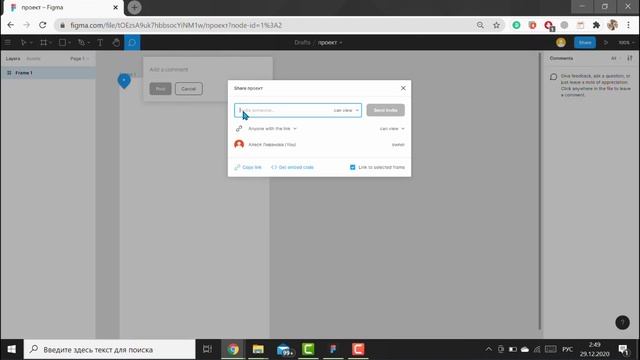Click the browser address bar URL
The height and width of the screenshot is (360, 640).
(176, 25)
